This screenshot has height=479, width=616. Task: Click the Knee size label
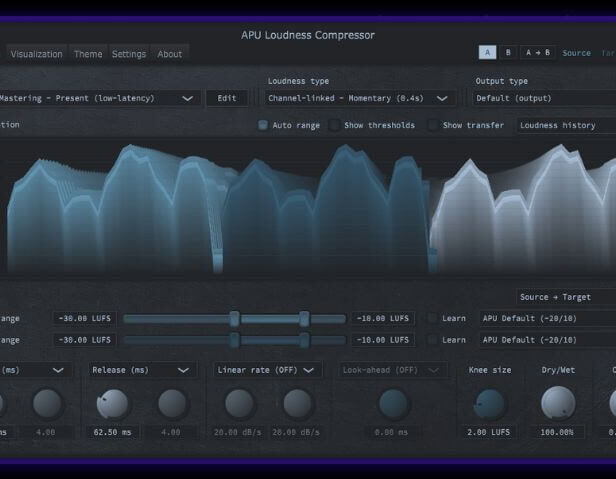490,370
